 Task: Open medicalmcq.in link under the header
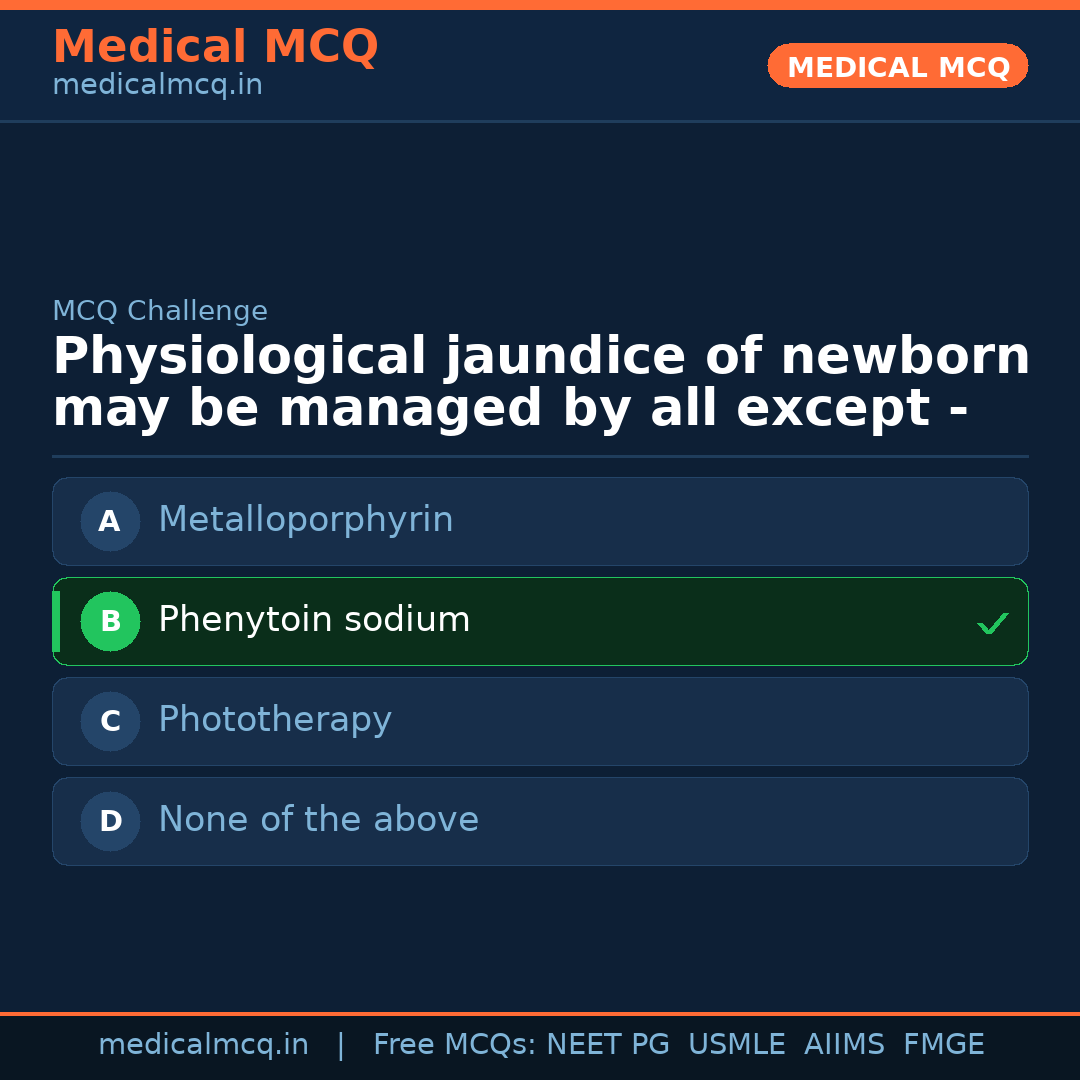pyautogui.click(x=157, y=84)
